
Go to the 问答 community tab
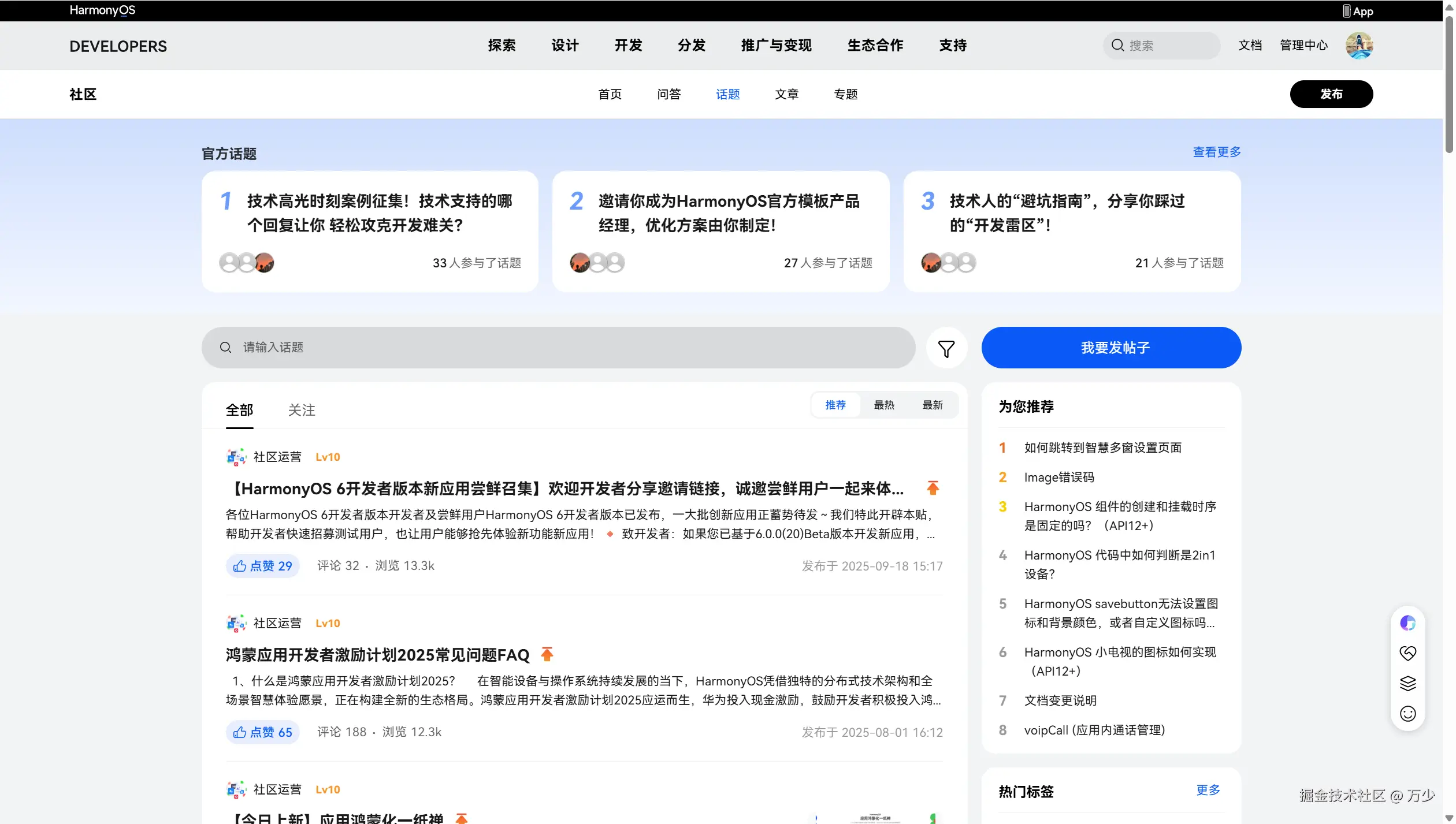[x=668, y=94]
